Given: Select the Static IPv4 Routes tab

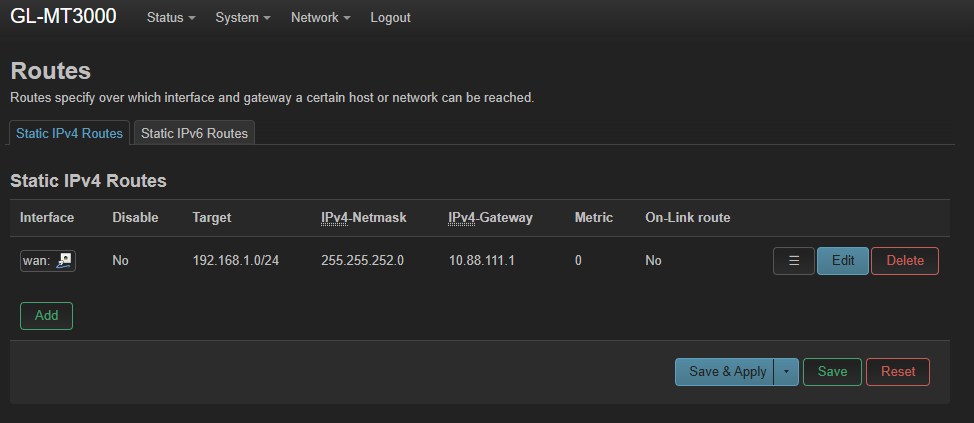Looking at the screenshot, I should [x=69, y=133].
